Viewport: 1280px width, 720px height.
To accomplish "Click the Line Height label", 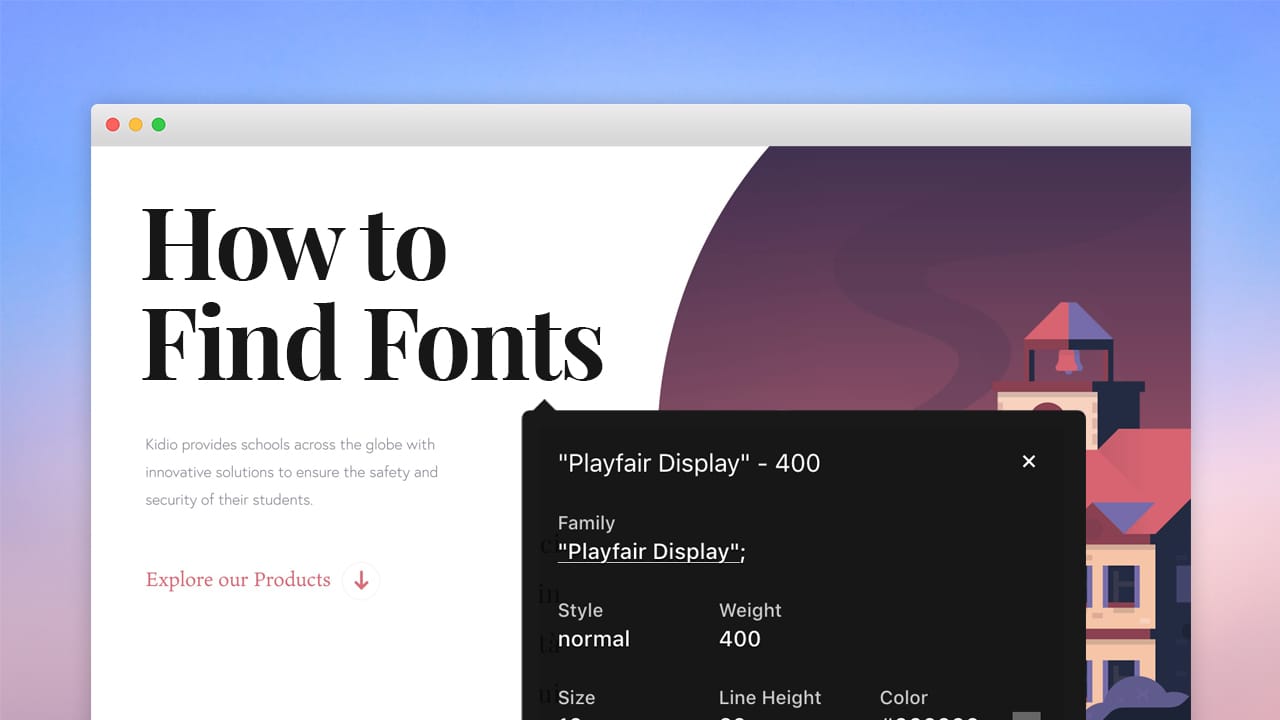I will click(770, 698).
